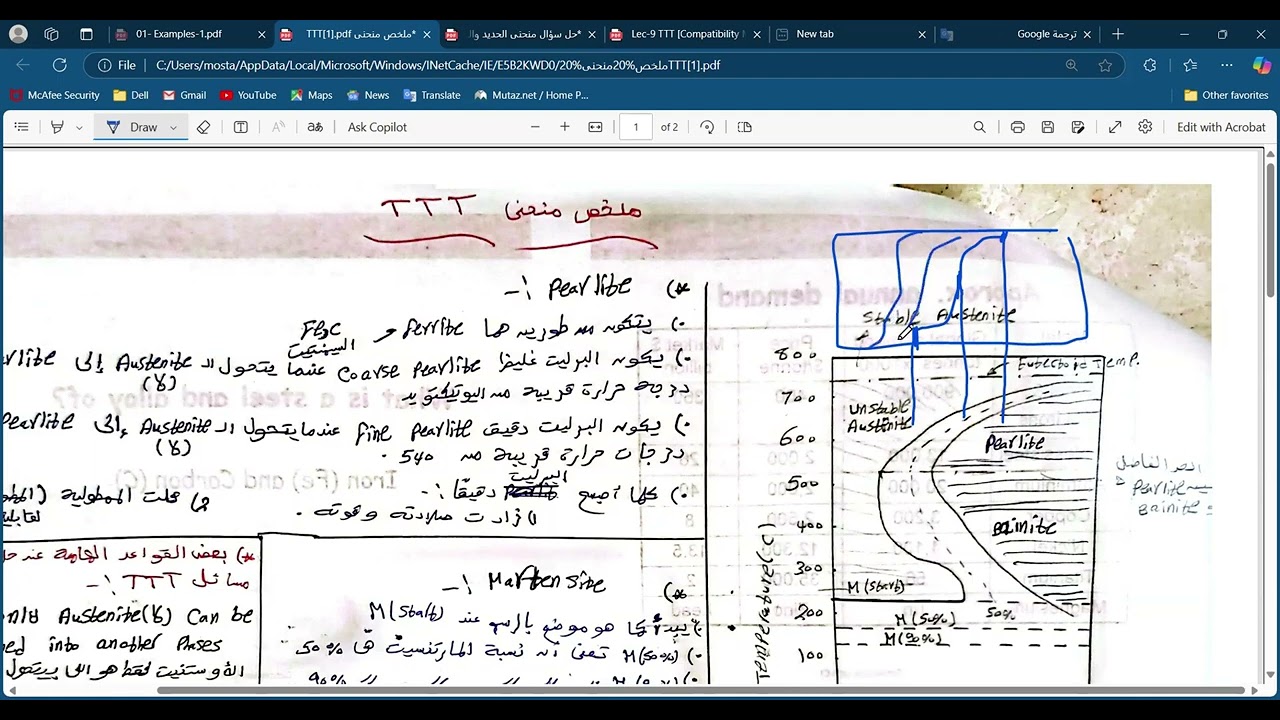Image resolution: width=1280 pixels, height=720 pixels.
Task: Select the Highlight tool
Action: pyautogui.click(x=57, y=127)
